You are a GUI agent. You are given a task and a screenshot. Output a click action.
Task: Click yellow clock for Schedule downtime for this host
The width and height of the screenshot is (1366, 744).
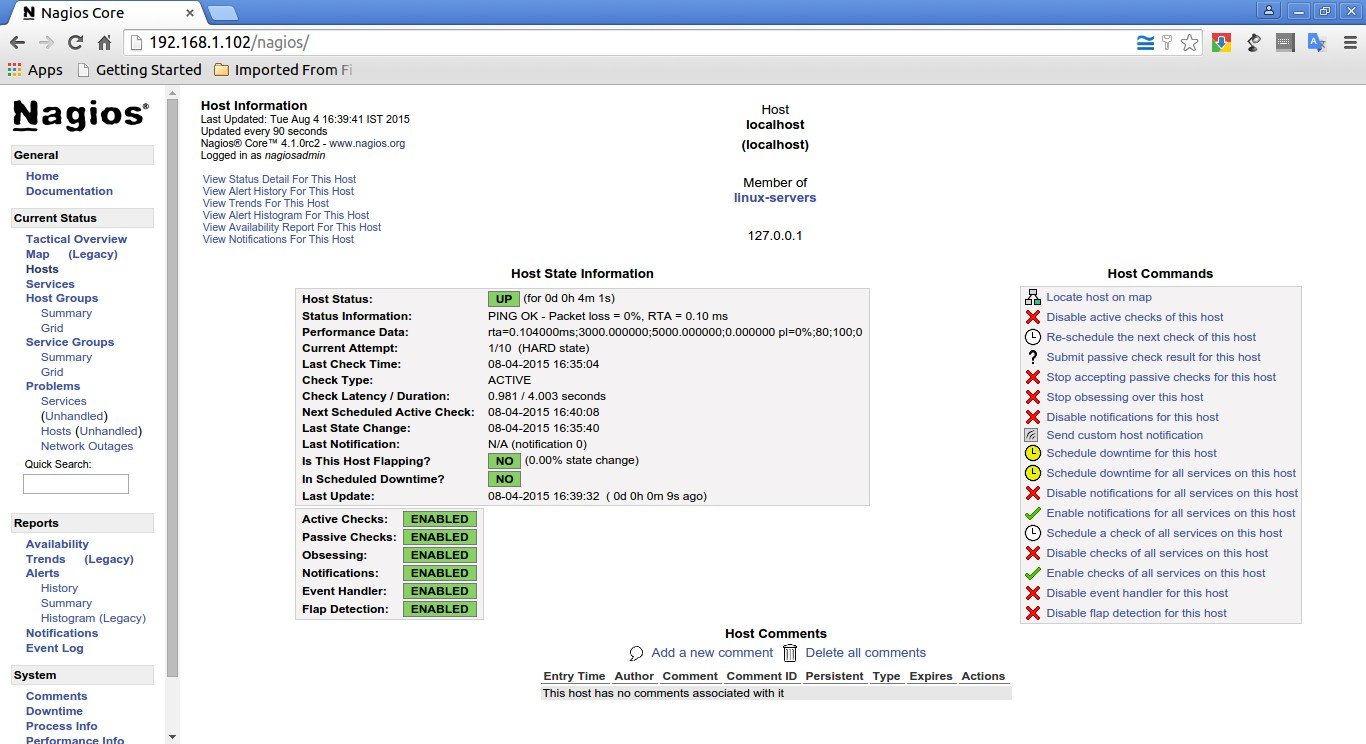(x=1033, y=453)
